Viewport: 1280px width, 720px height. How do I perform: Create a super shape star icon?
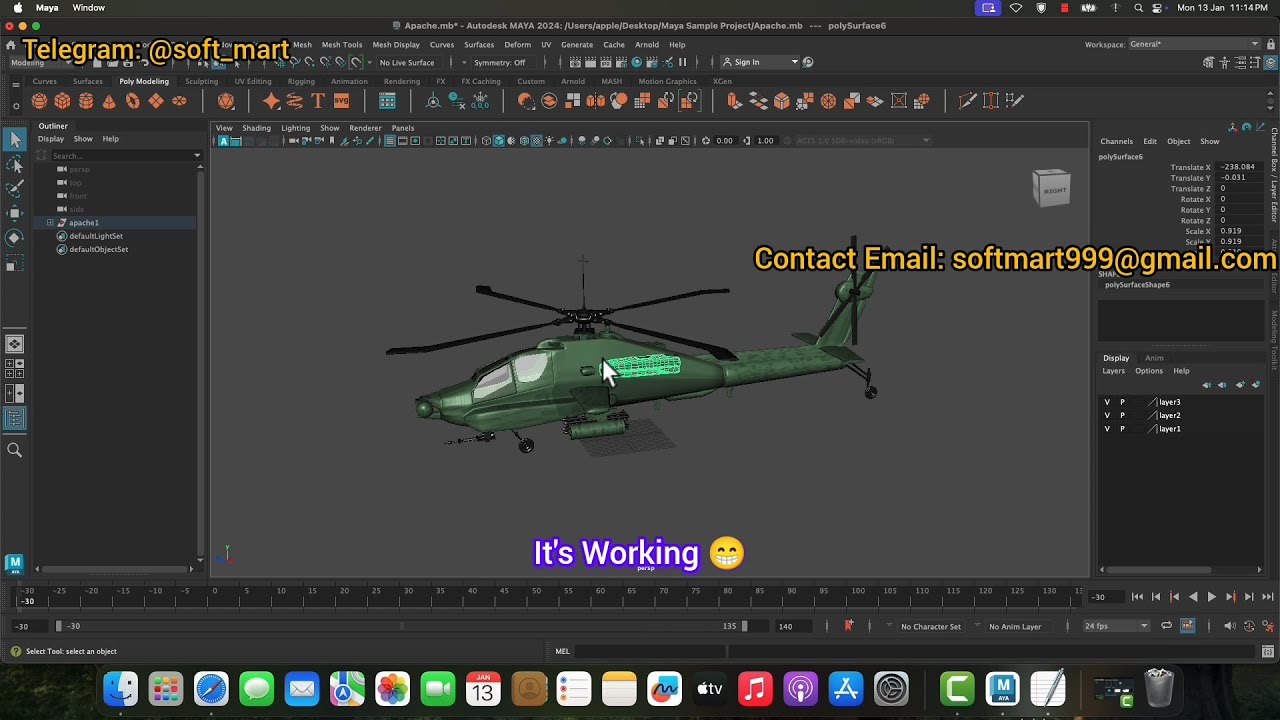[271, 101]
